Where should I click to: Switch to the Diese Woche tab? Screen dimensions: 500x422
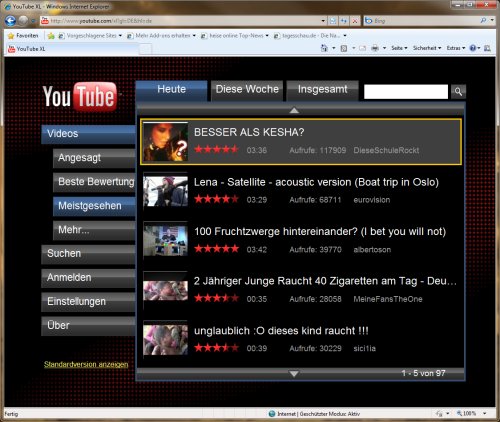247,90
